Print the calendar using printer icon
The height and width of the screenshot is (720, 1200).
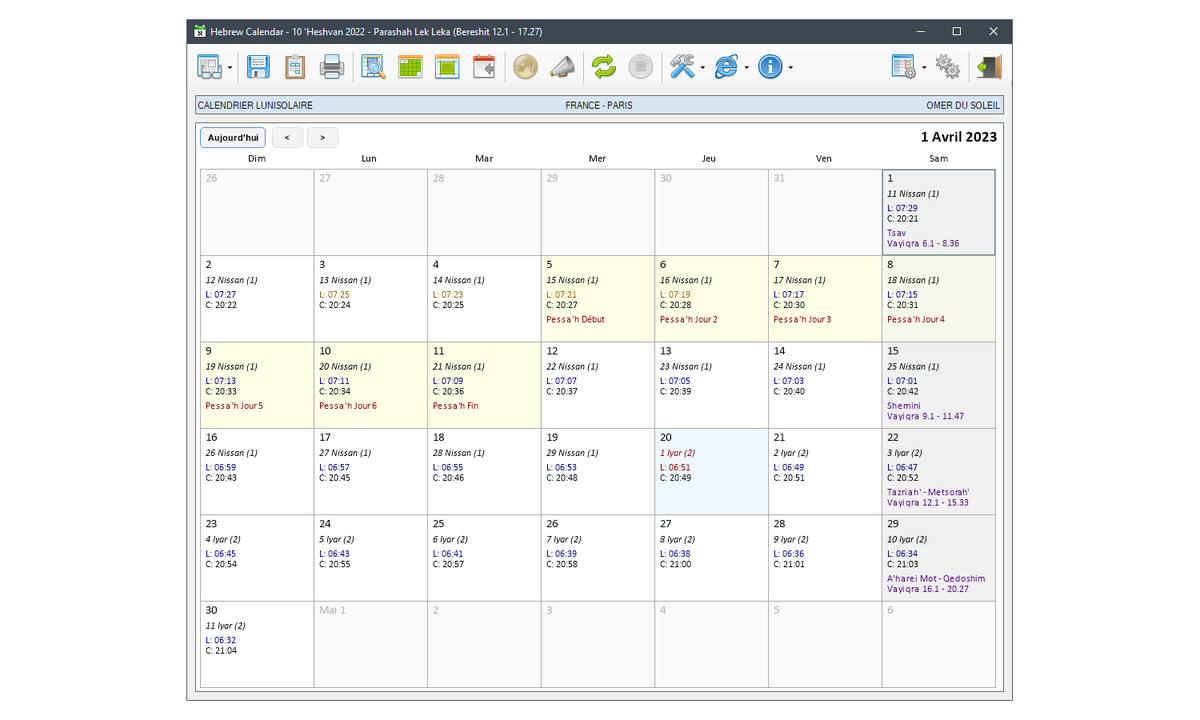(x=332, y=67)
